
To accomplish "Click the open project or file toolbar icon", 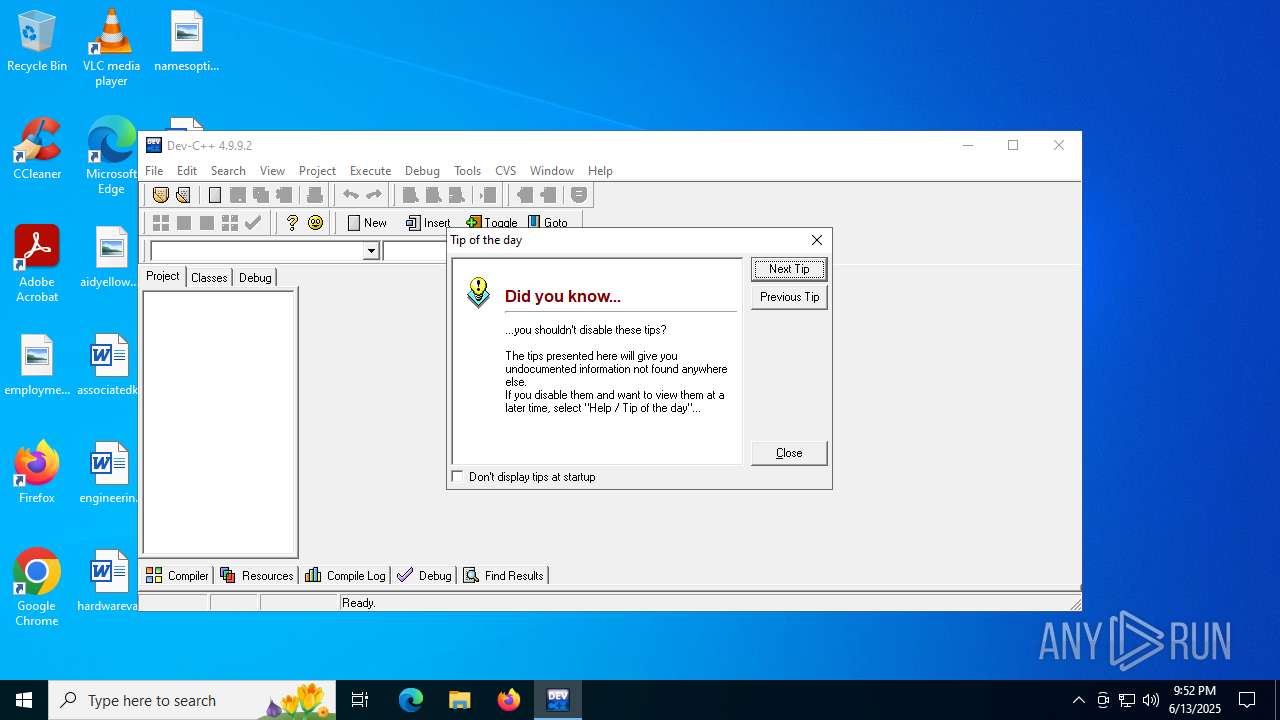I will coord(183,195).
